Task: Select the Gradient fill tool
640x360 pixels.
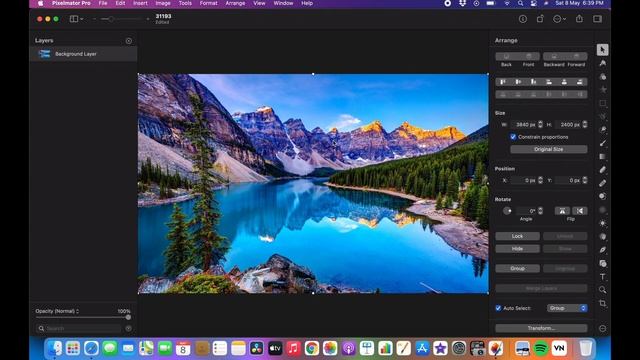Action: click(x=602, y=157)
